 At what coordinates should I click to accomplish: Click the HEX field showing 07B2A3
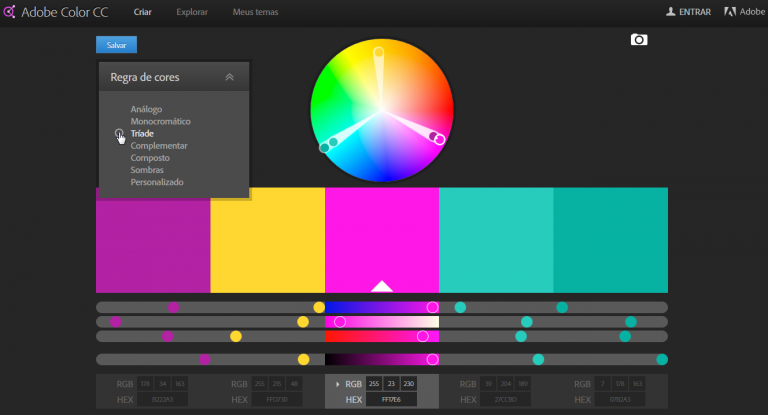[x=620, y=399]
